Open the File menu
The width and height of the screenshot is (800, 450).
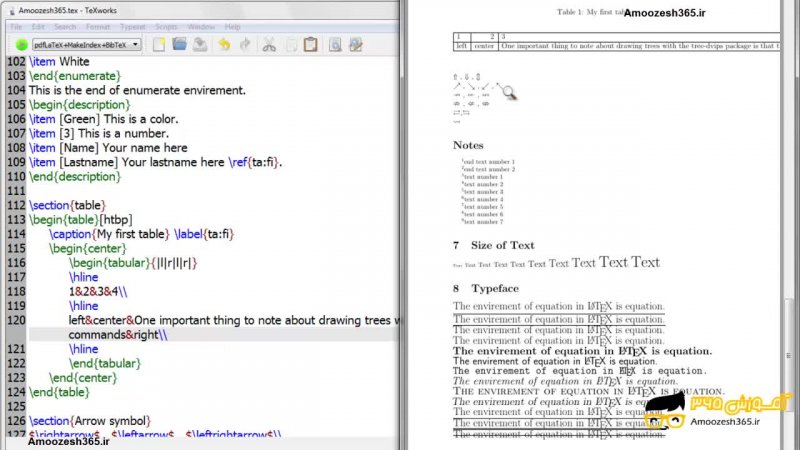[16, 27]
